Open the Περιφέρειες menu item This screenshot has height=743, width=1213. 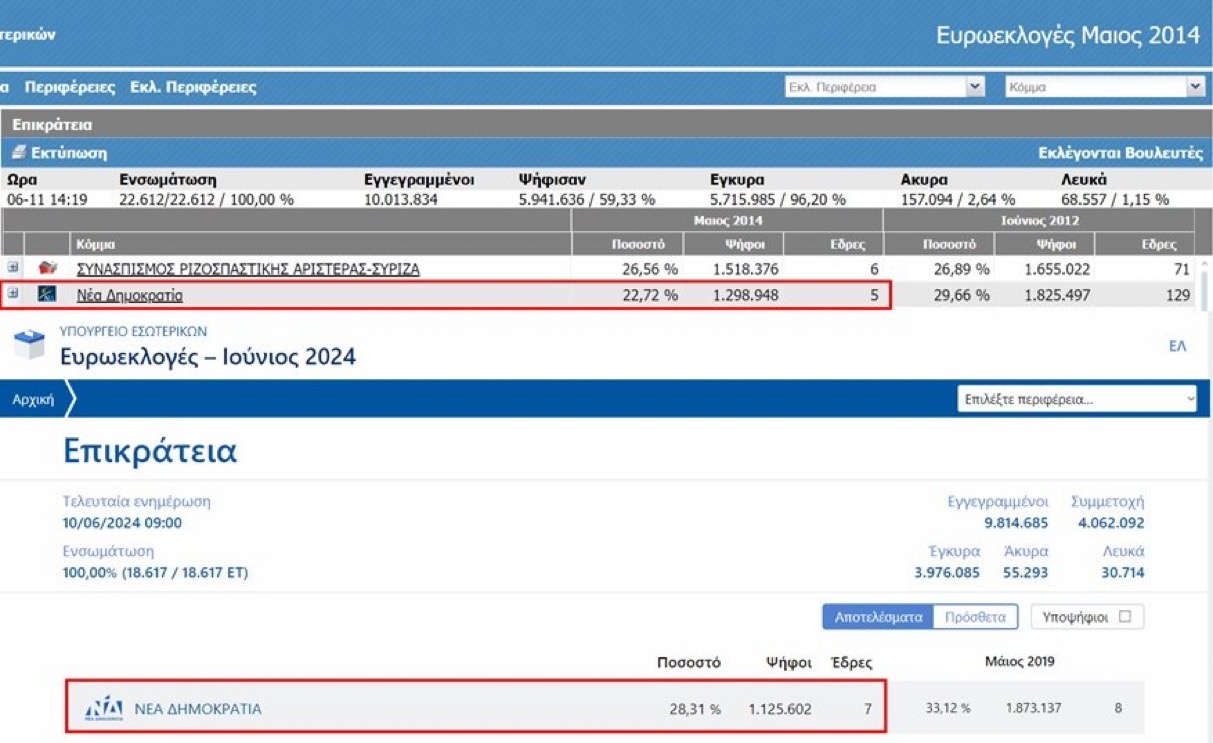click(70, 87)
